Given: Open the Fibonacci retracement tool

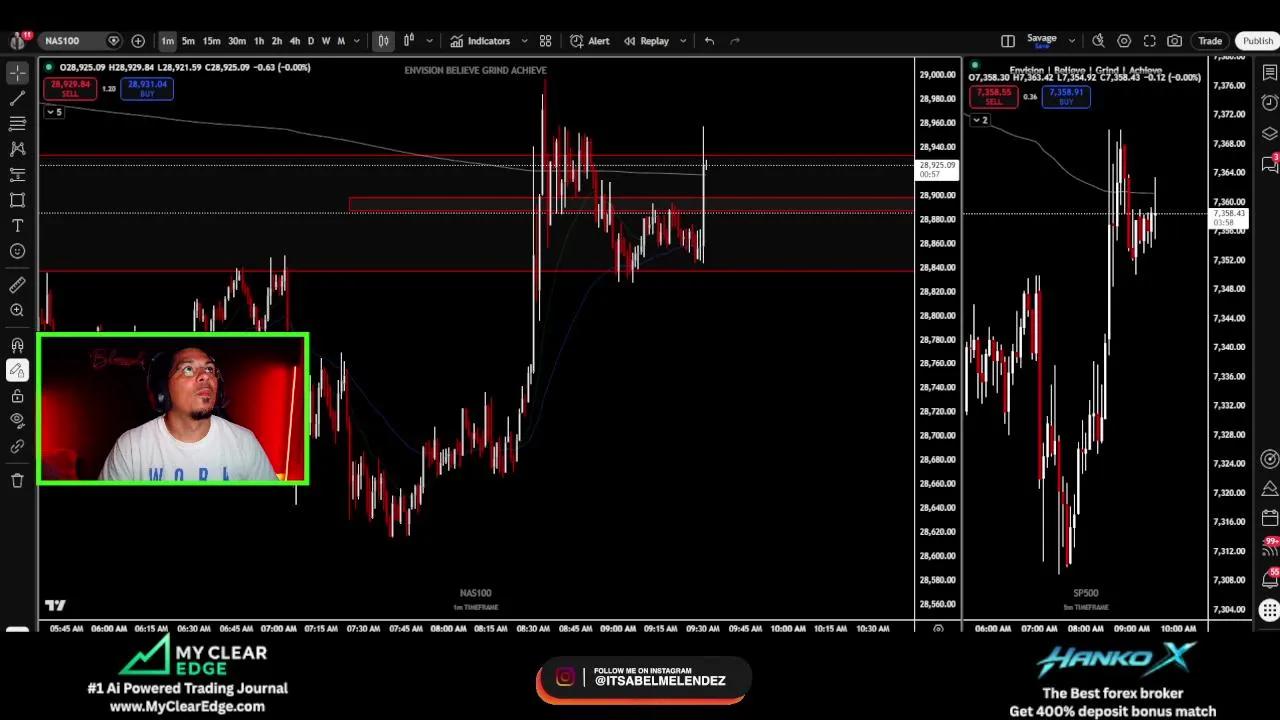Looking at the screenshot, I should point(17,123).
